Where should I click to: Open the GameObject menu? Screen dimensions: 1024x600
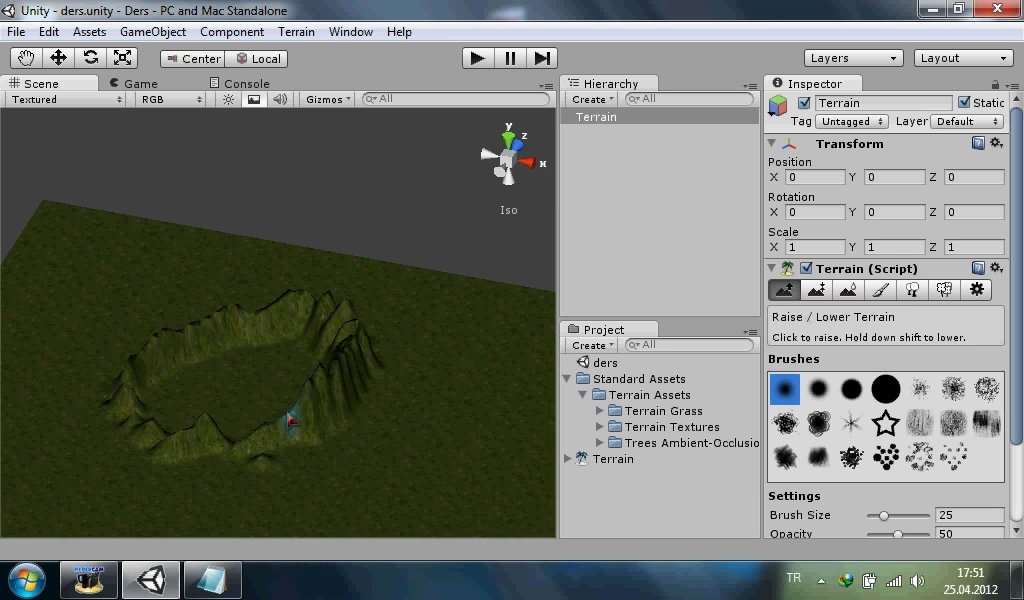tap(153, 31)
